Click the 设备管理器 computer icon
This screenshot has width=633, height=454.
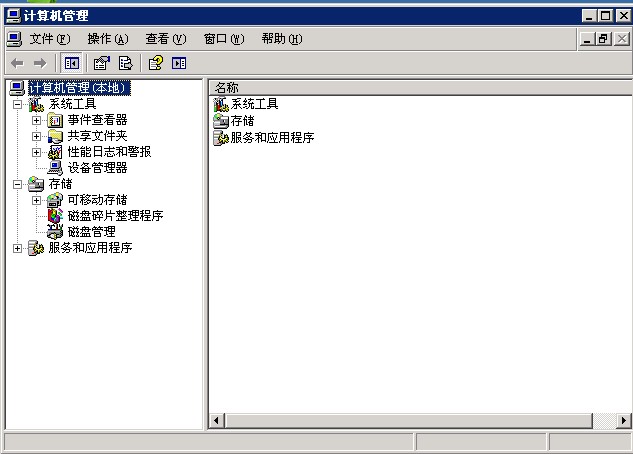(55, 168)
